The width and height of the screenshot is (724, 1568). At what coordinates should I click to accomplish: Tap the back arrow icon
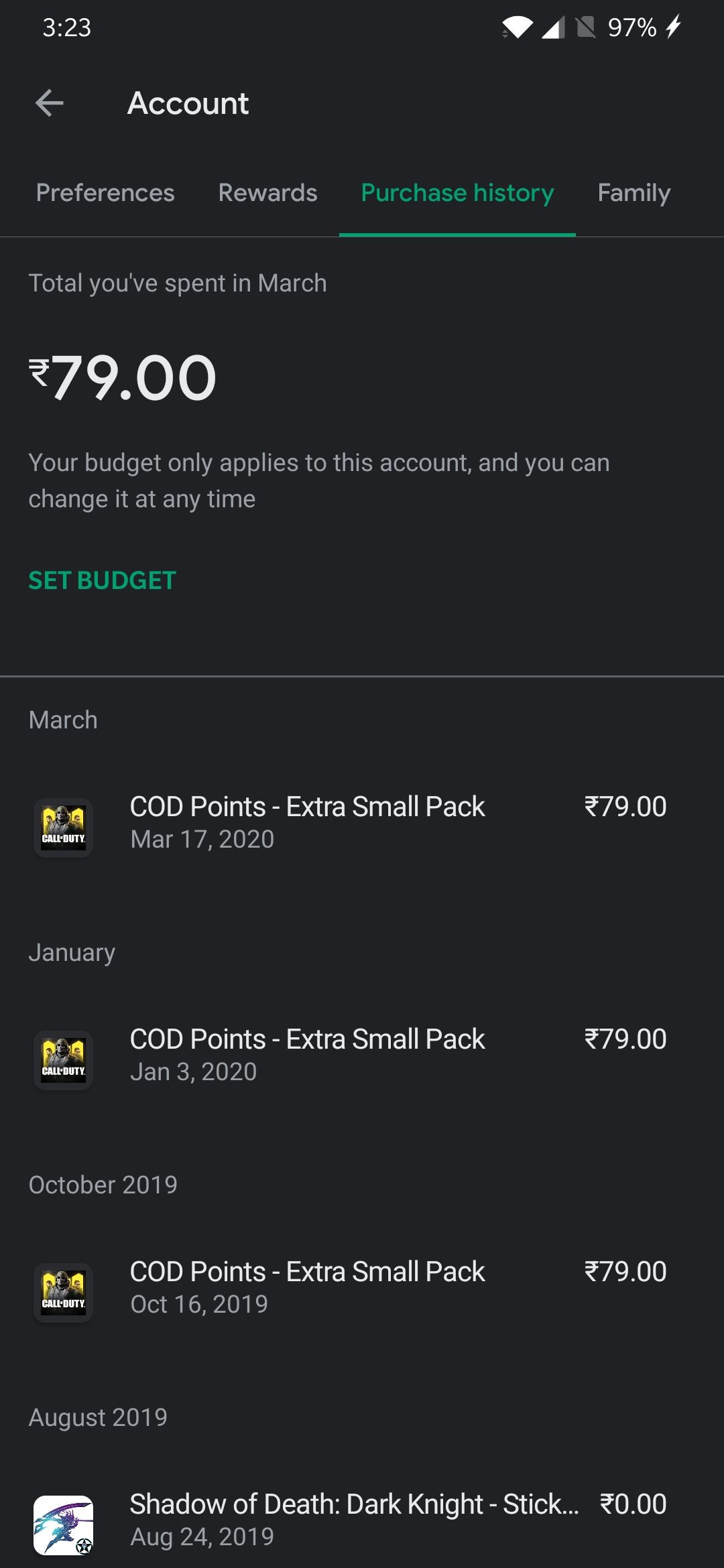pos(50,103)
